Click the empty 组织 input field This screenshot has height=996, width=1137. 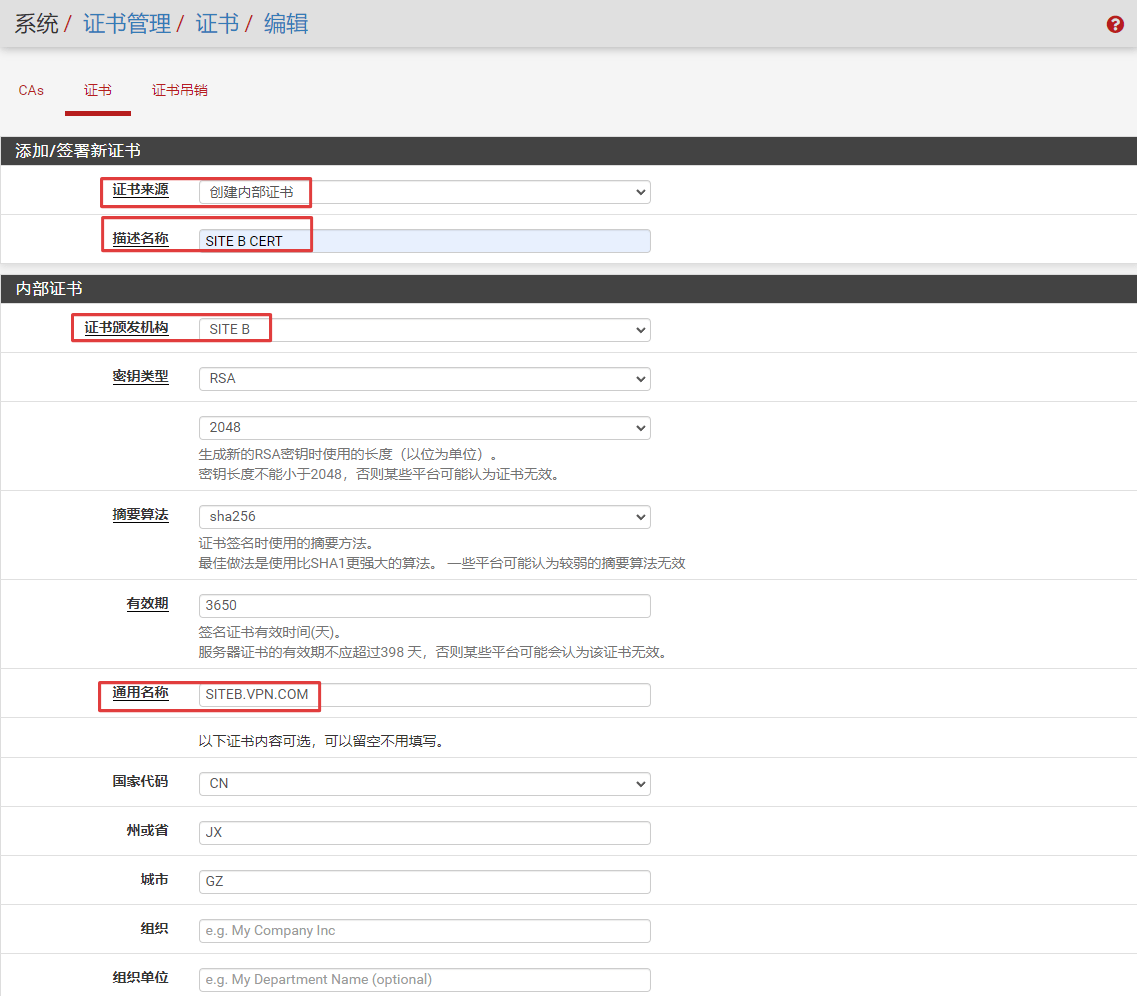(x=424, y=930)
